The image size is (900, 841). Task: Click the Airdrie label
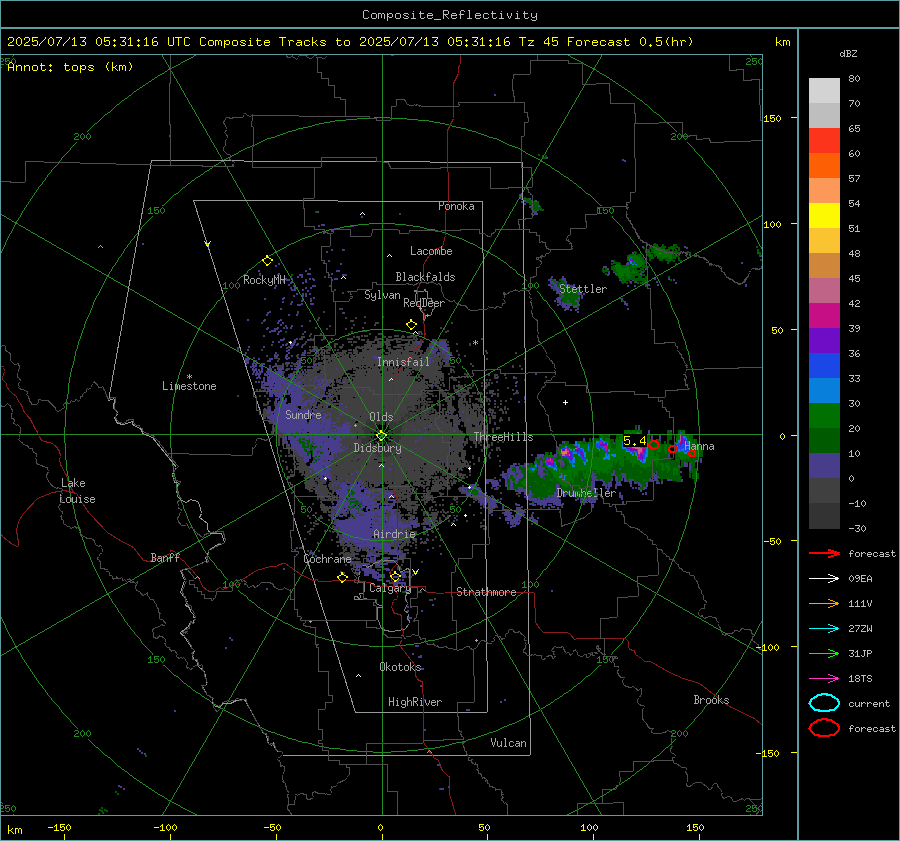(394, 534)
